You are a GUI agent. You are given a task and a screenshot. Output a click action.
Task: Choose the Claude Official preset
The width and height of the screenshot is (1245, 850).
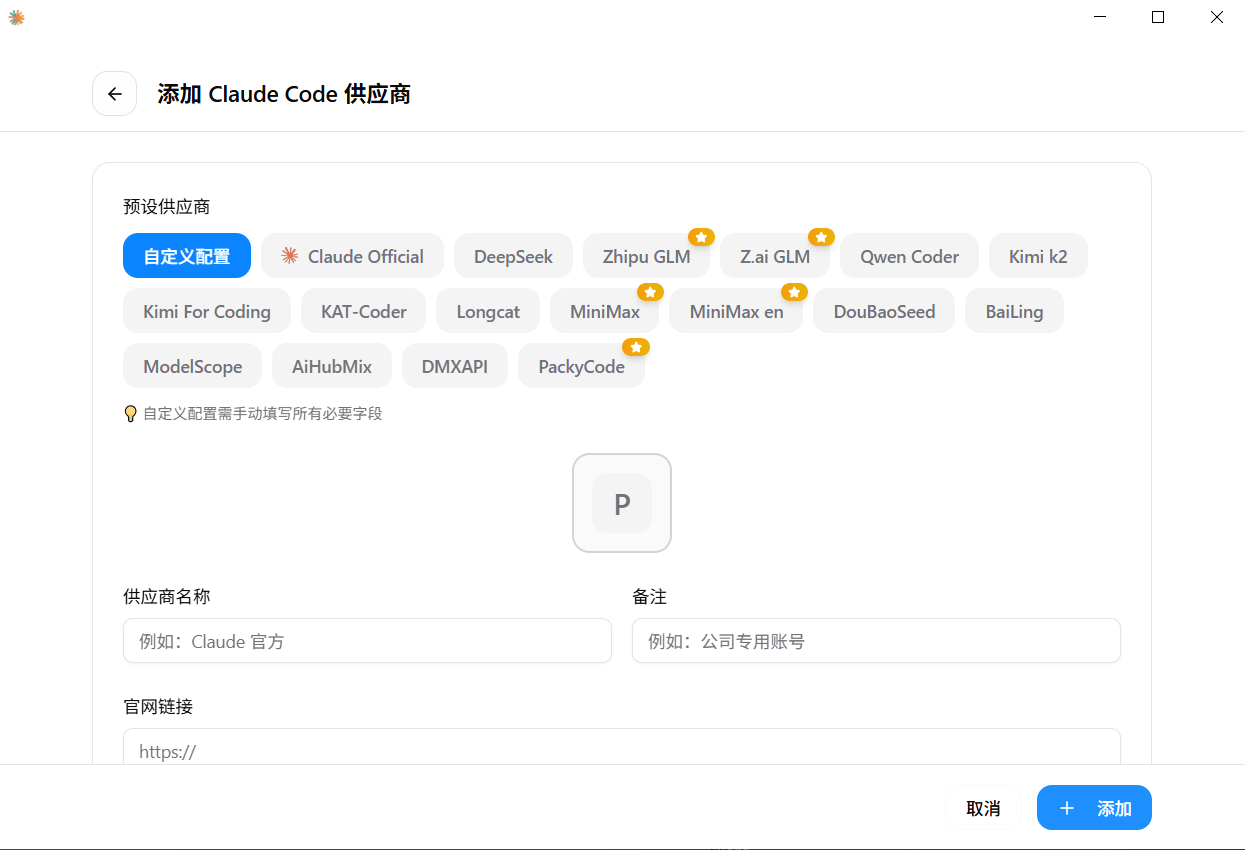point(352,256)
